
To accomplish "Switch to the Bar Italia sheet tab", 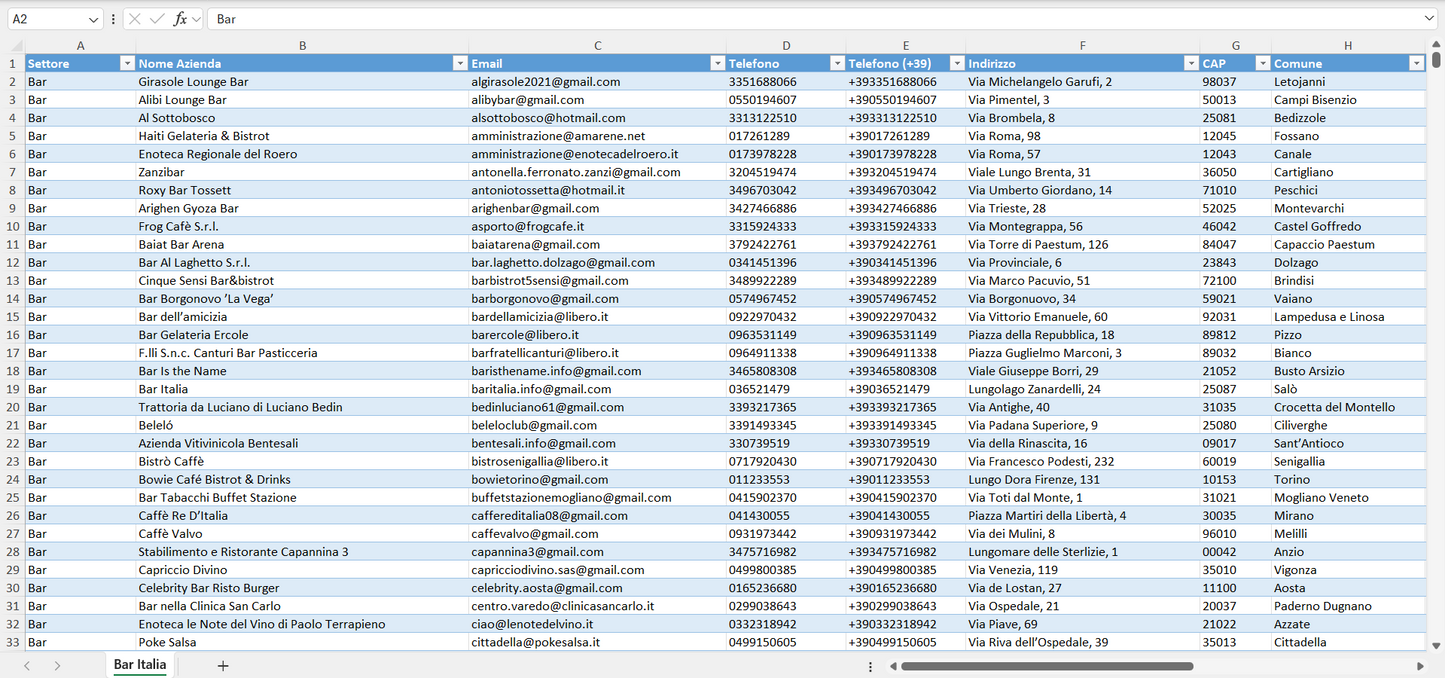I will pos(140,665).
